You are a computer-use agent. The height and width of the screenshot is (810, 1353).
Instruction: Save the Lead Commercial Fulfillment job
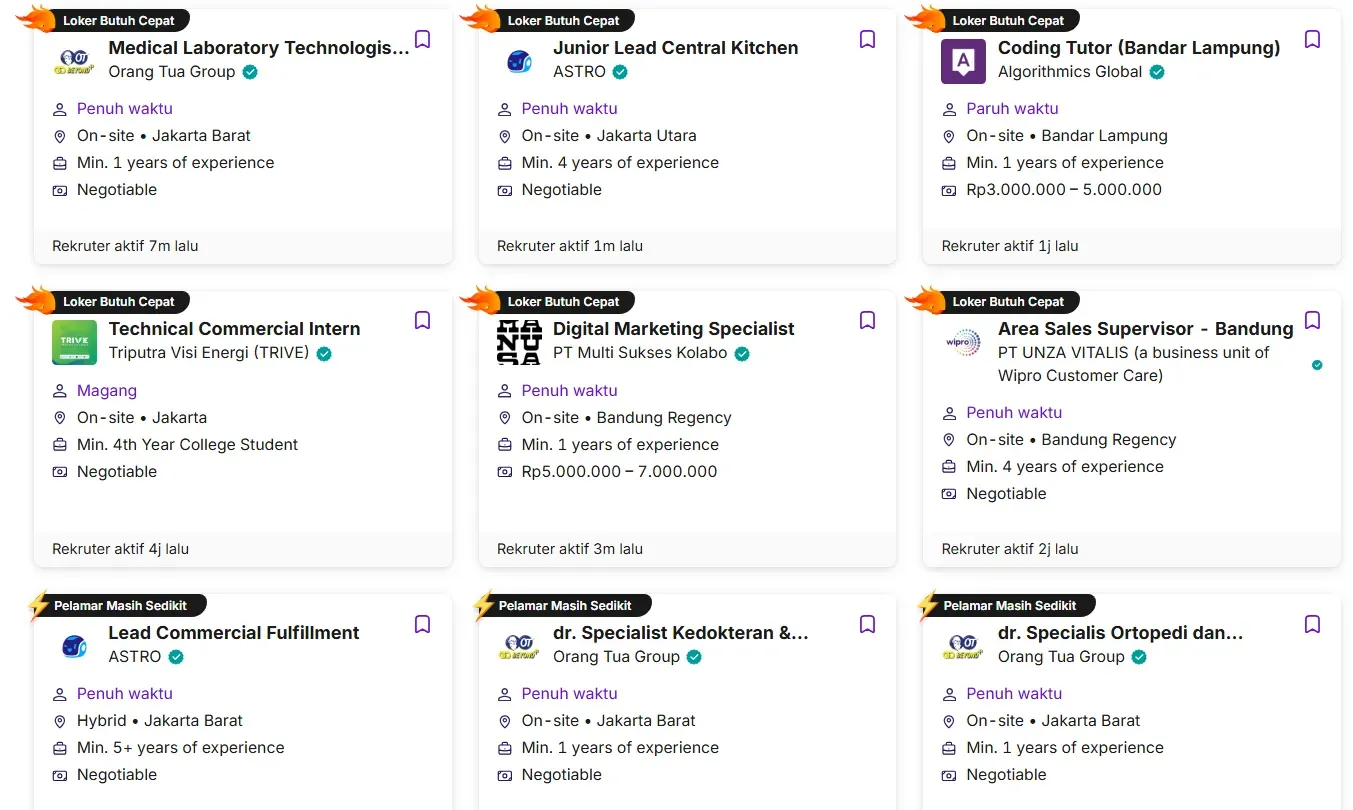click(x=423, y=625)
